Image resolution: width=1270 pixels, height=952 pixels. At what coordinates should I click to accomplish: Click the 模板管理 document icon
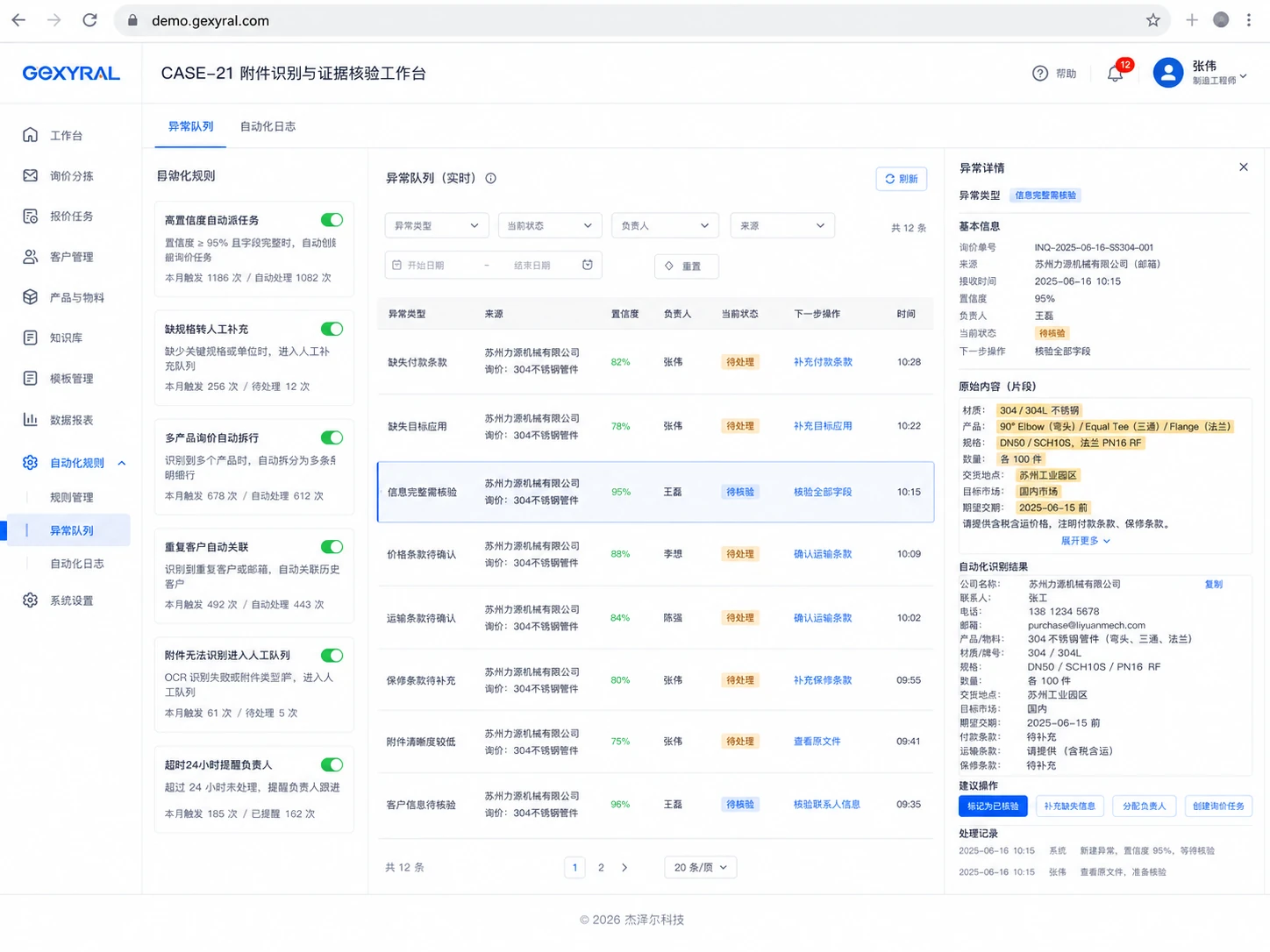31,379
